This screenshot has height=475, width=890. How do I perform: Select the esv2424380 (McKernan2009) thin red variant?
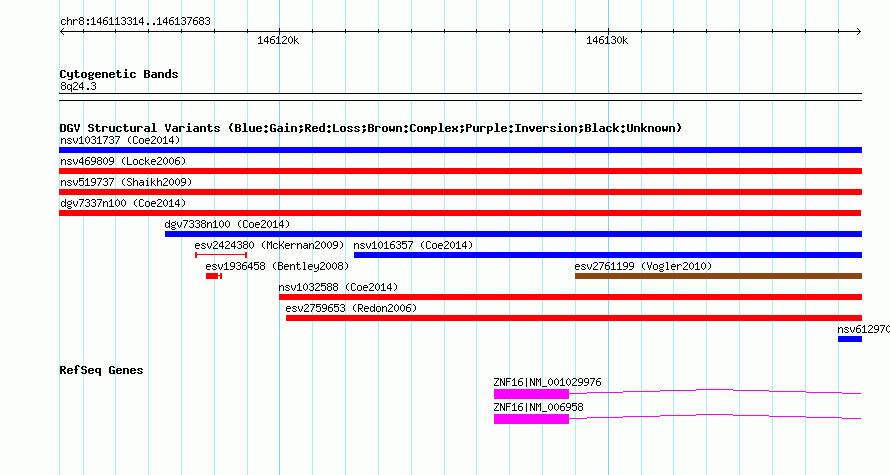(x=221, y=255)
